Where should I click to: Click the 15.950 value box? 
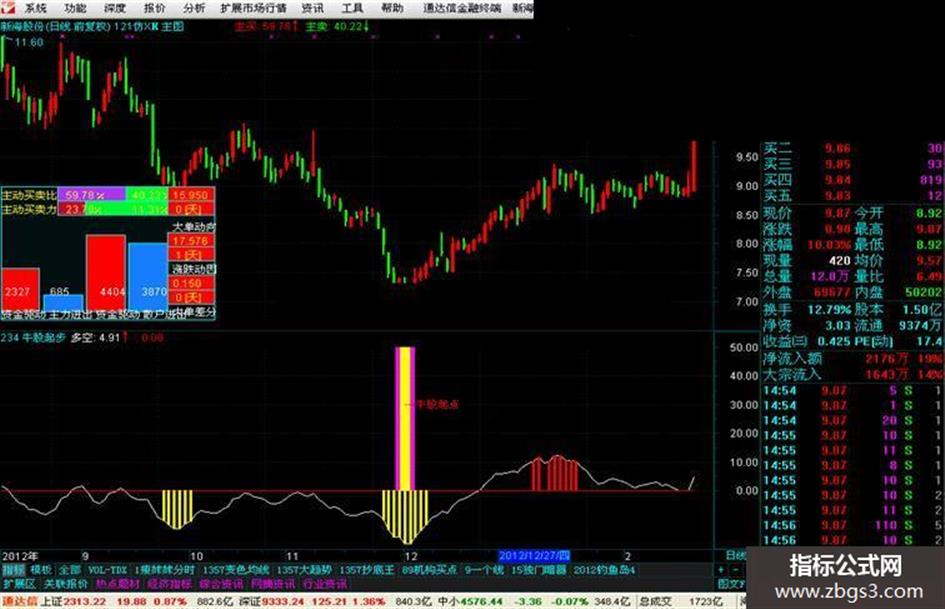point(191,195)
